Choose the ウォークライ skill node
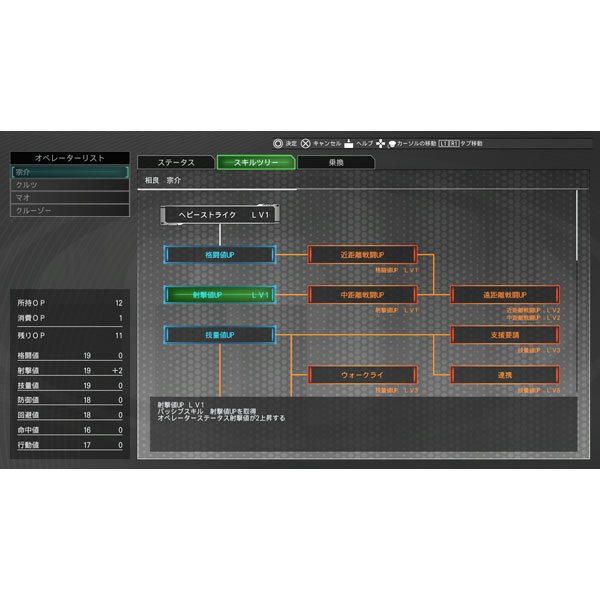This screenshot has width=600, height=600. point(362,375)
